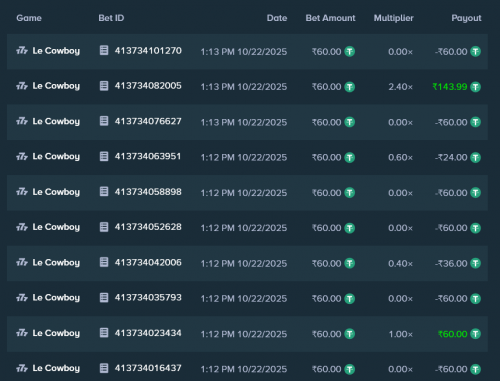Open bet ID 413734023434
This screenshot has width=500, height=381.
[148, 333]
